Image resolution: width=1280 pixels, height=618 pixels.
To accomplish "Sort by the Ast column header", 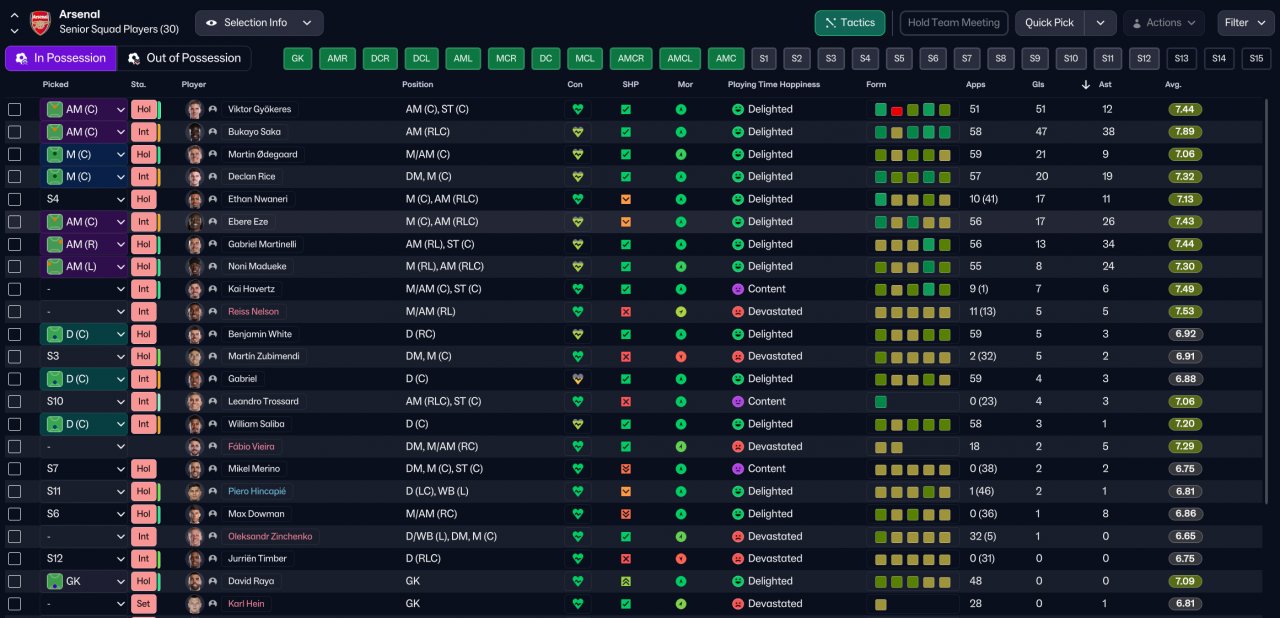I will 1105,85.
